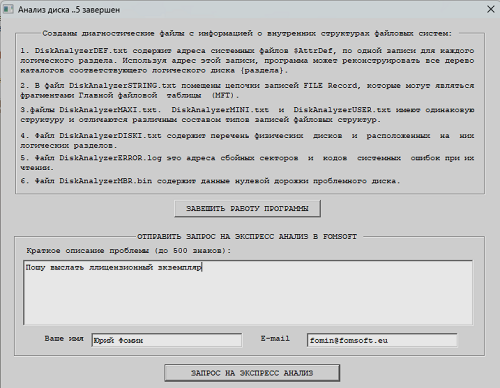Screen dimensions: 500x388
Task: Click the E-mail input field
Action: tap(382, 340)
